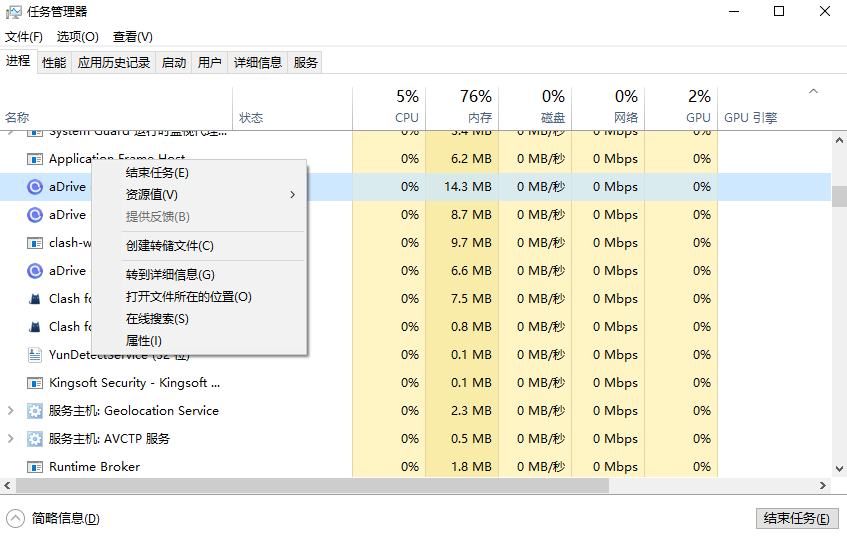Click the 9.7 MB memory cell
The width and height of the screenshot is (847, 541).
click(462, 243)
